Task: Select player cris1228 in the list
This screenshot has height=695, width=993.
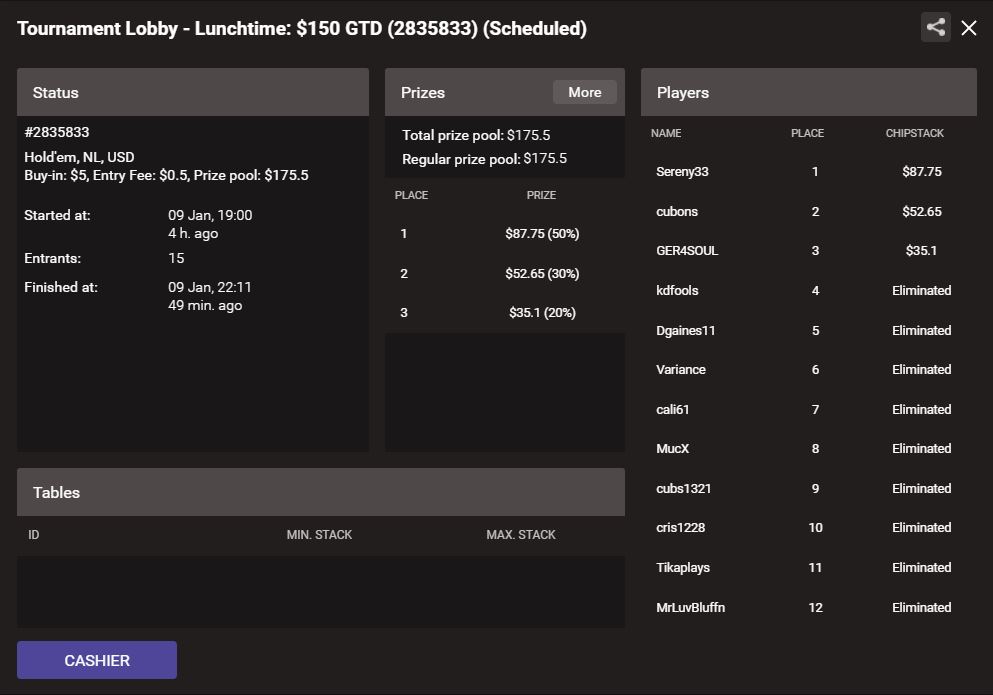Action: pyautogui.click(x=809, y=528)
